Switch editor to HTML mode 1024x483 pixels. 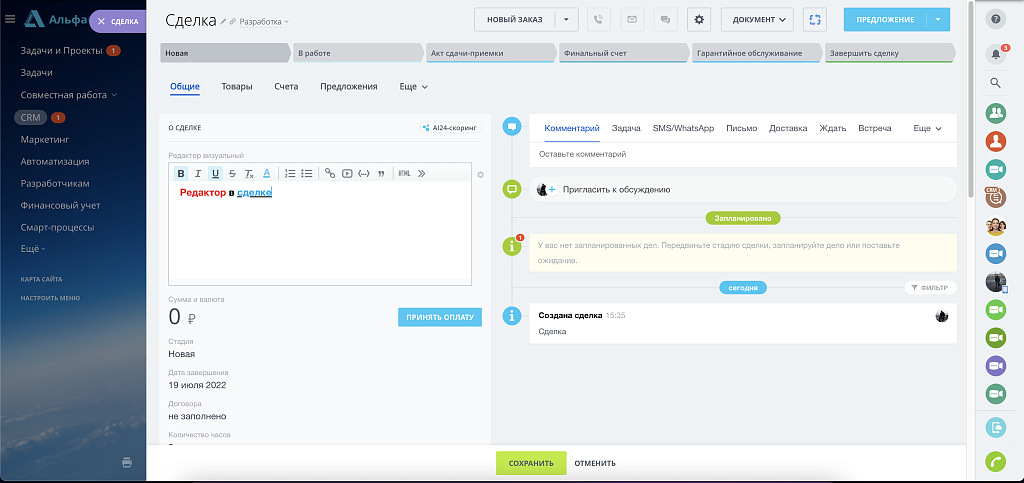(404, 173)
